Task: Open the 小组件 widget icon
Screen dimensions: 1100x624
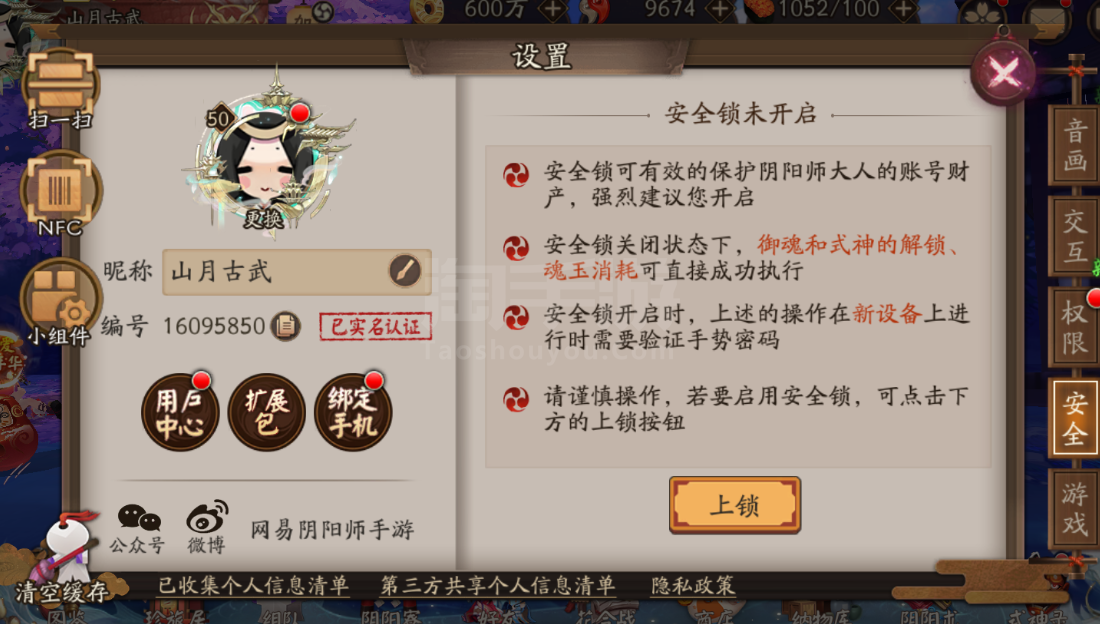Action: pyautogui.click(x=60, y=302)
